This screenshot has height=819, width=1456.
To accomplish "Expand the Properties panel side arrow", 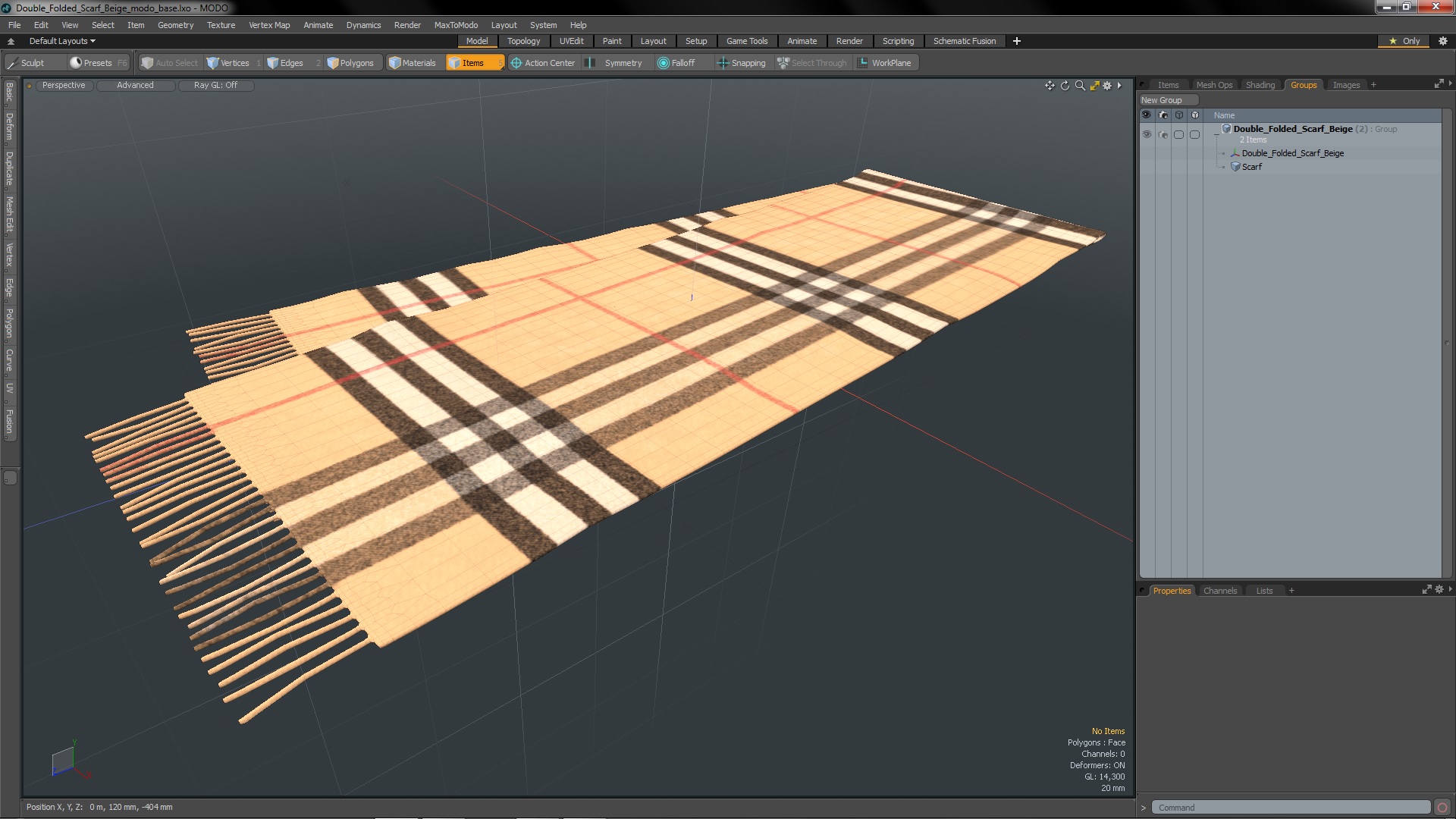I will coord(1450,589).
